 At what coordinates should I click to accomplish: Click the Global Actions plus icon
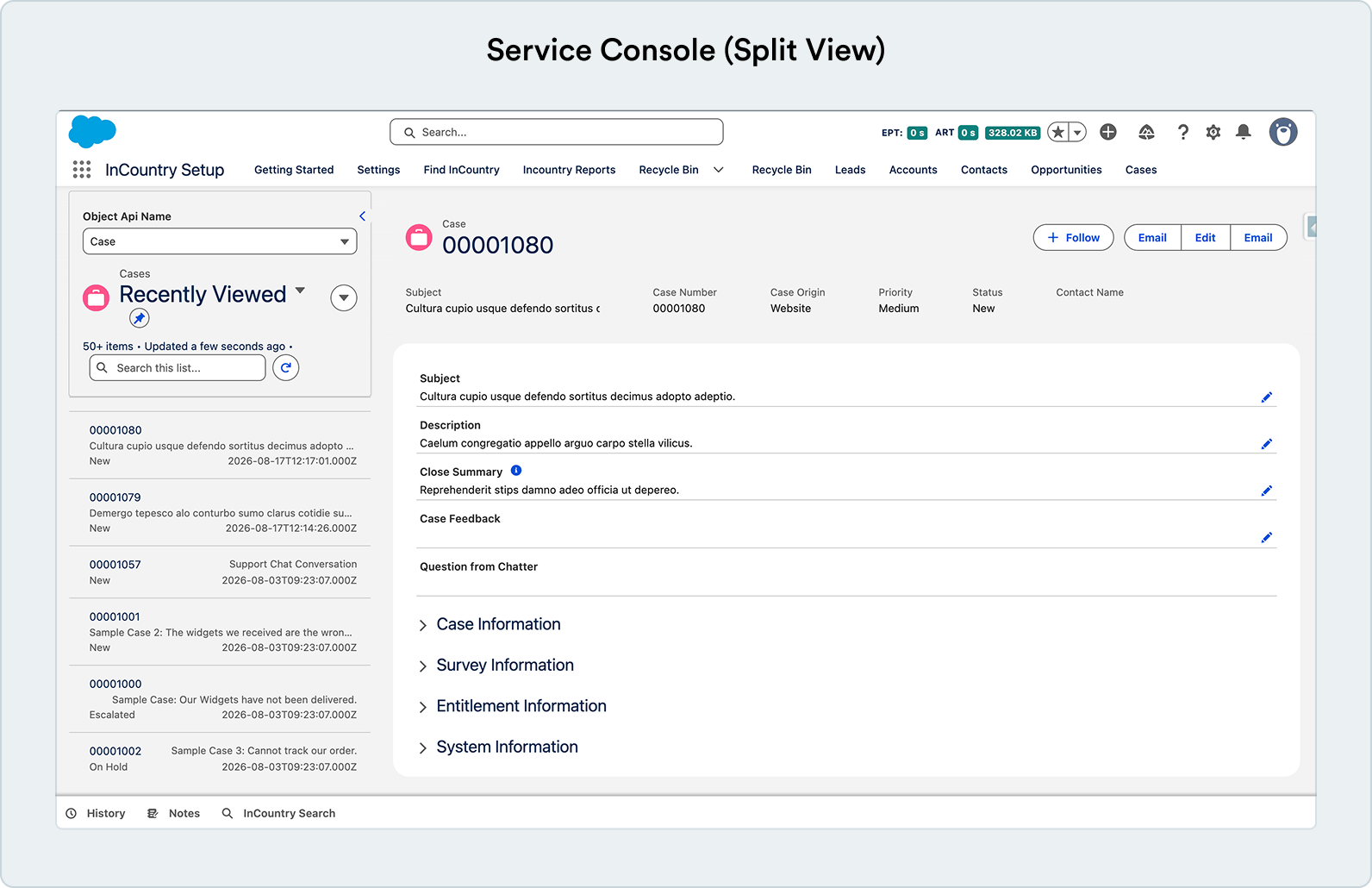[1108, 132]
